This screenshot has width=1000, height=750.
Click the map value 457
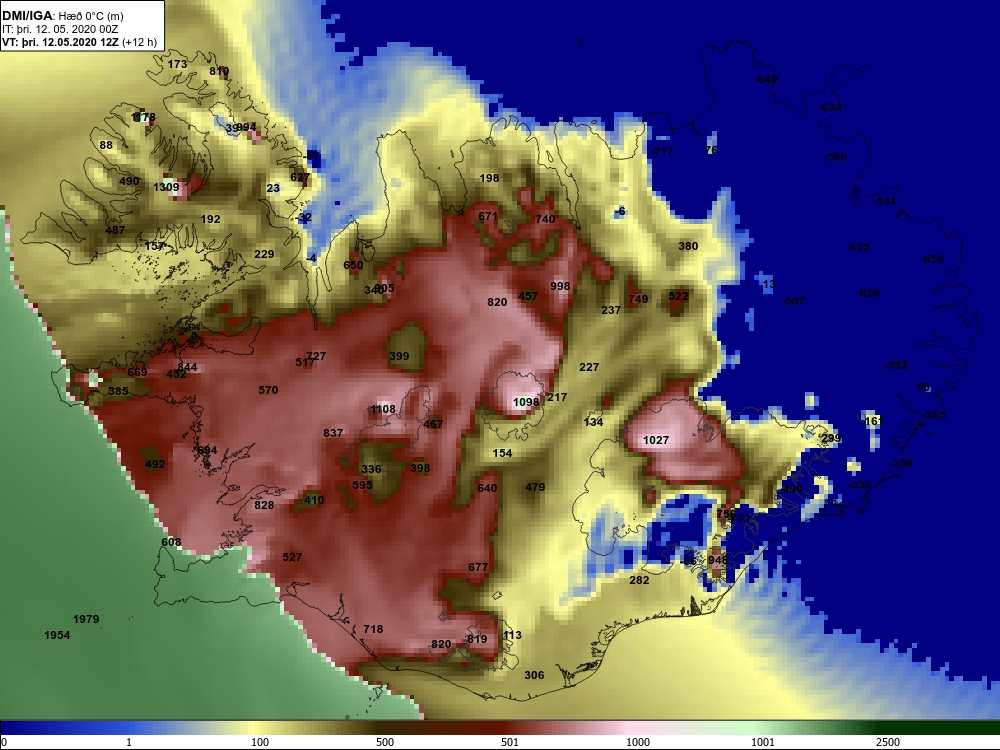pos(527,296)
